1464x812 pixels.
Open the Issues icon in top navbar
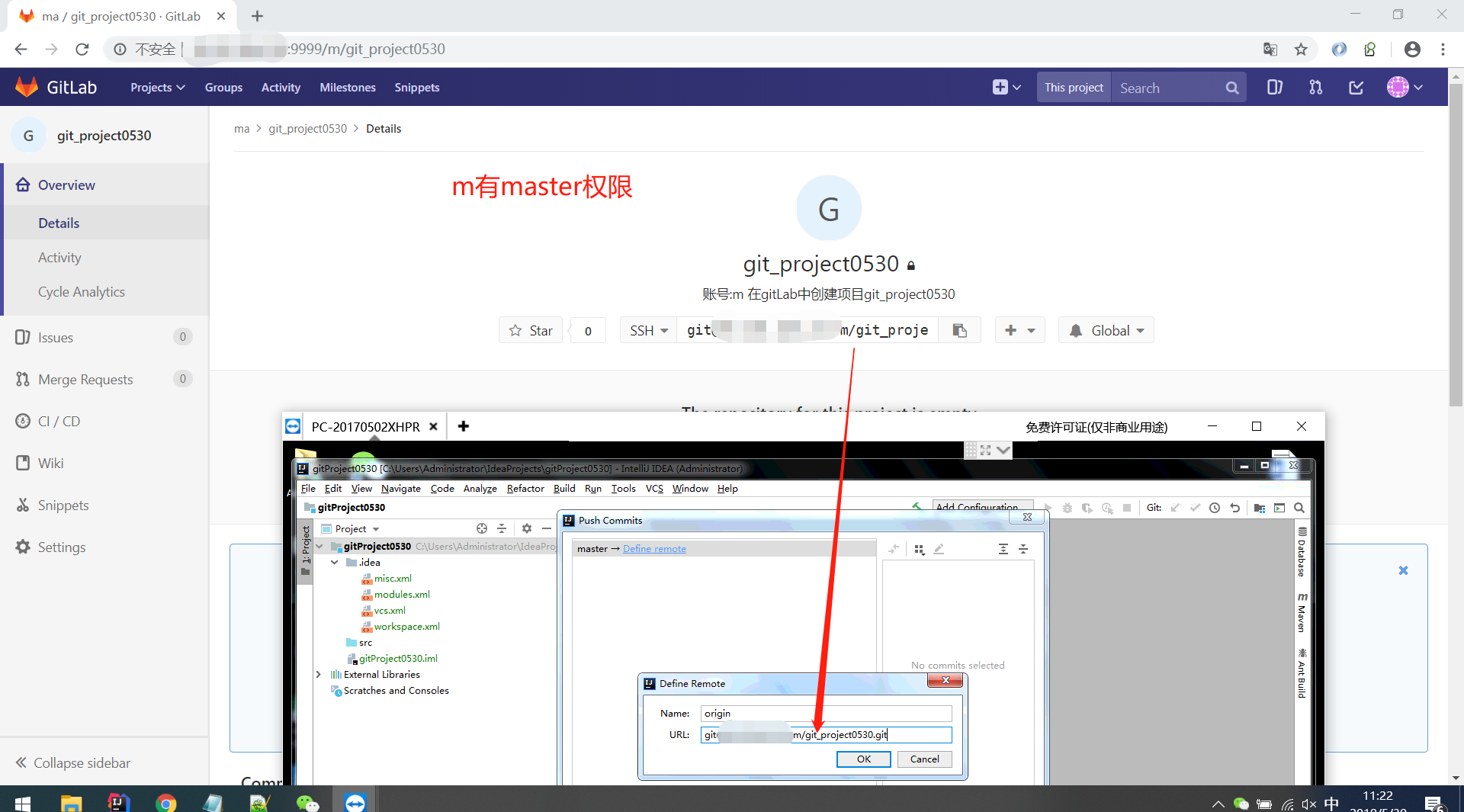1274,88
